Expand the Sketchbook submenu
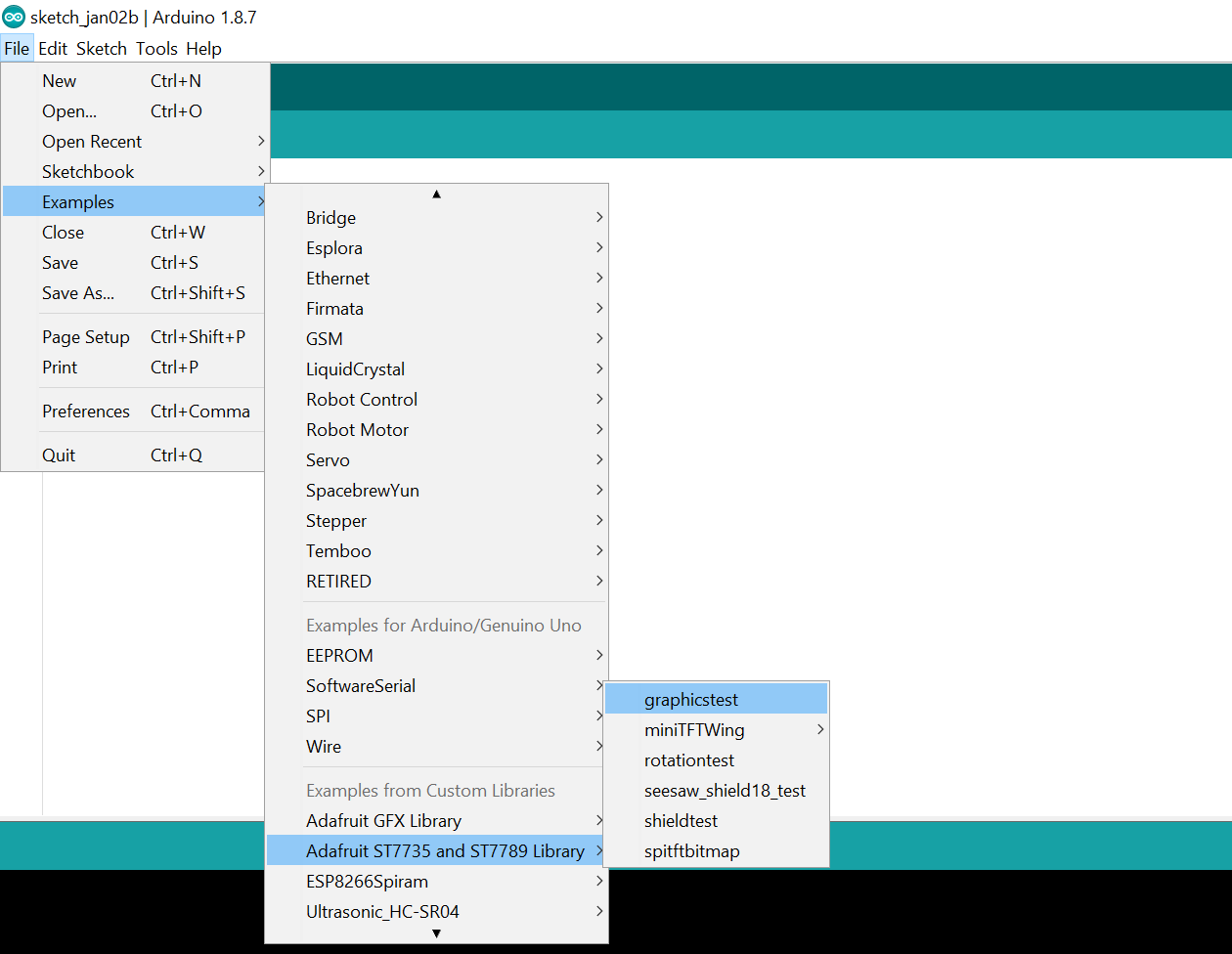 coord(88,172)
